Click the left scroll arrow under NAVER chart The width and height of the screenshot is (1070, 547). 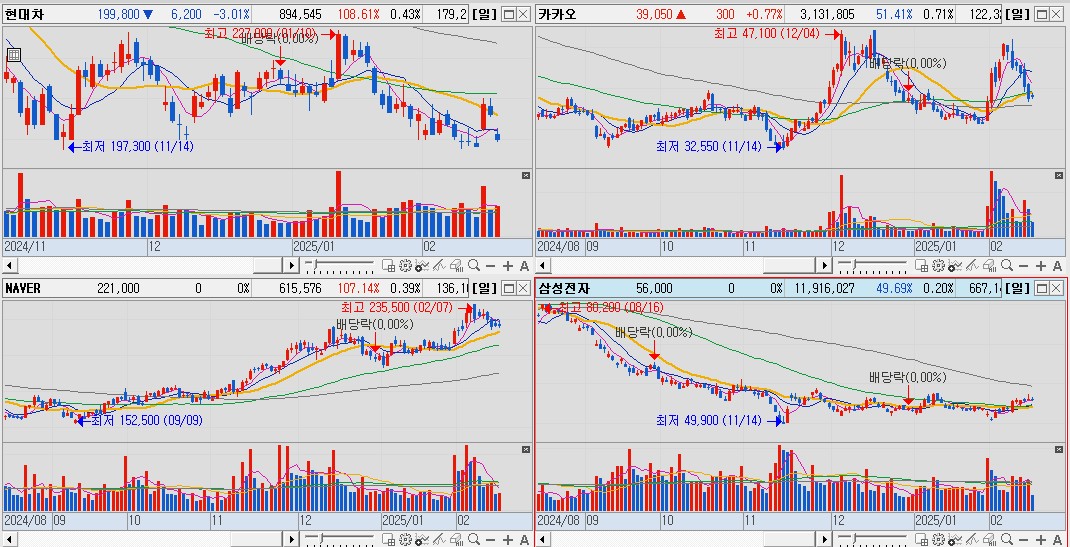pyautogui.click(x=8, y=539)
